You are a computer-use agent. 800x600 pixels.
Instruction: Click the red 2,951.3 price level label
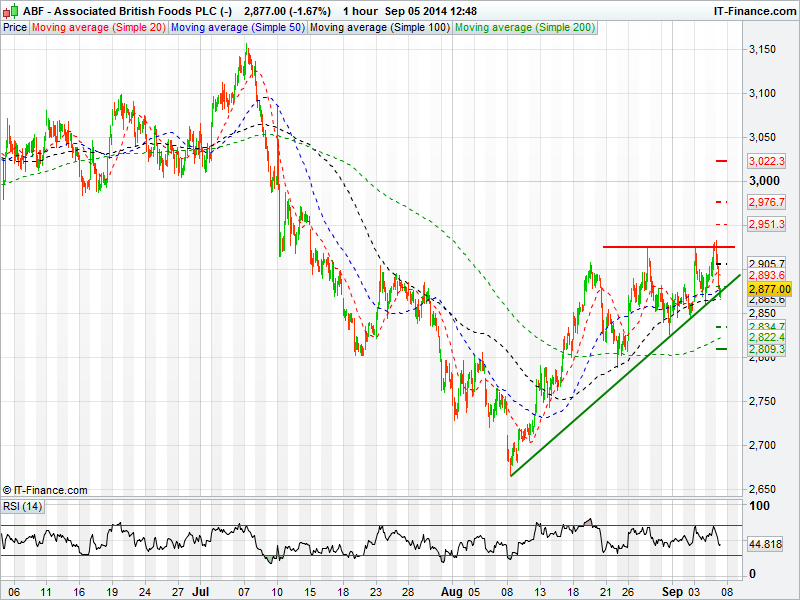point(766,224)
